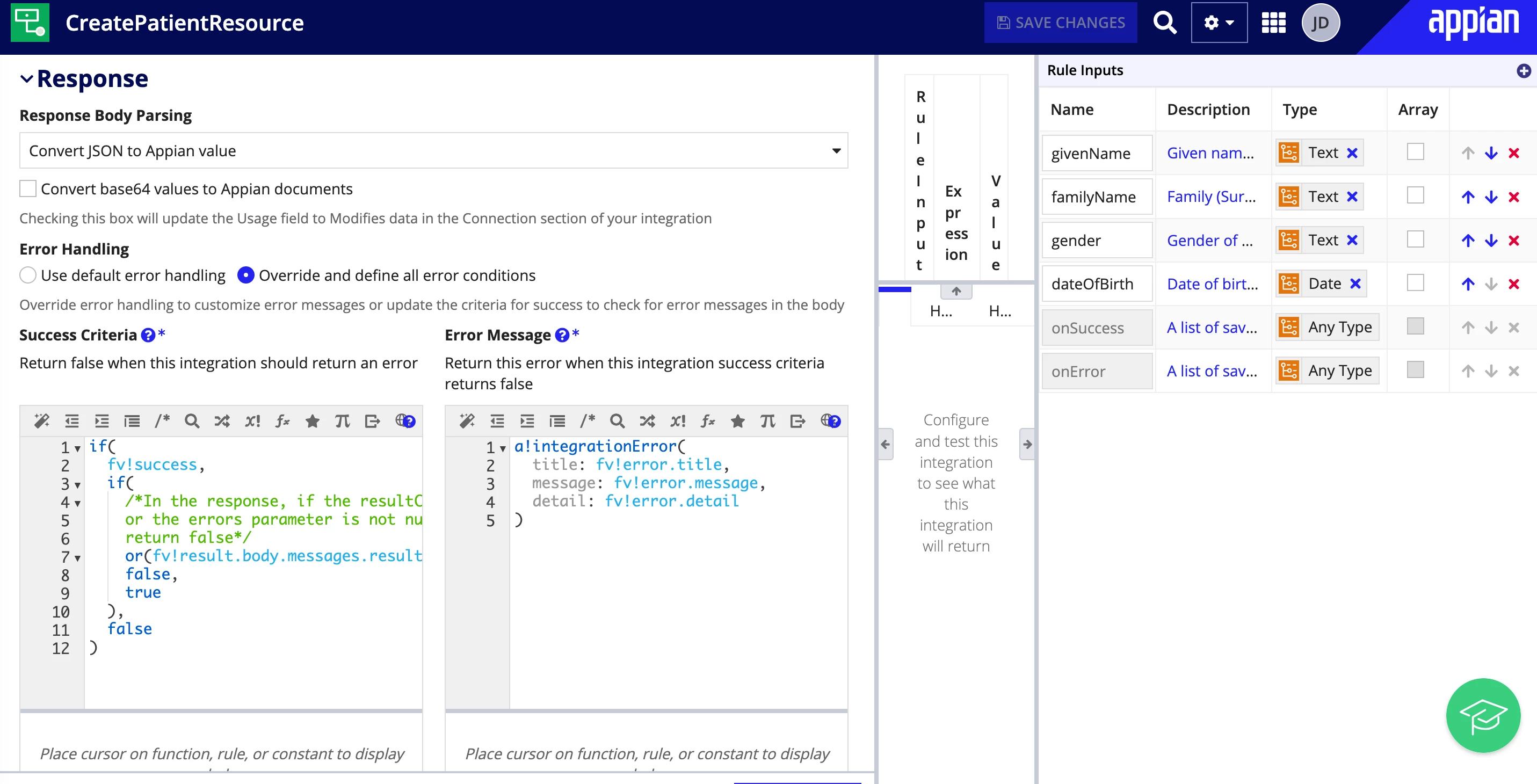
Task: Move familyName rule input up
Action: pos(1468,197)
